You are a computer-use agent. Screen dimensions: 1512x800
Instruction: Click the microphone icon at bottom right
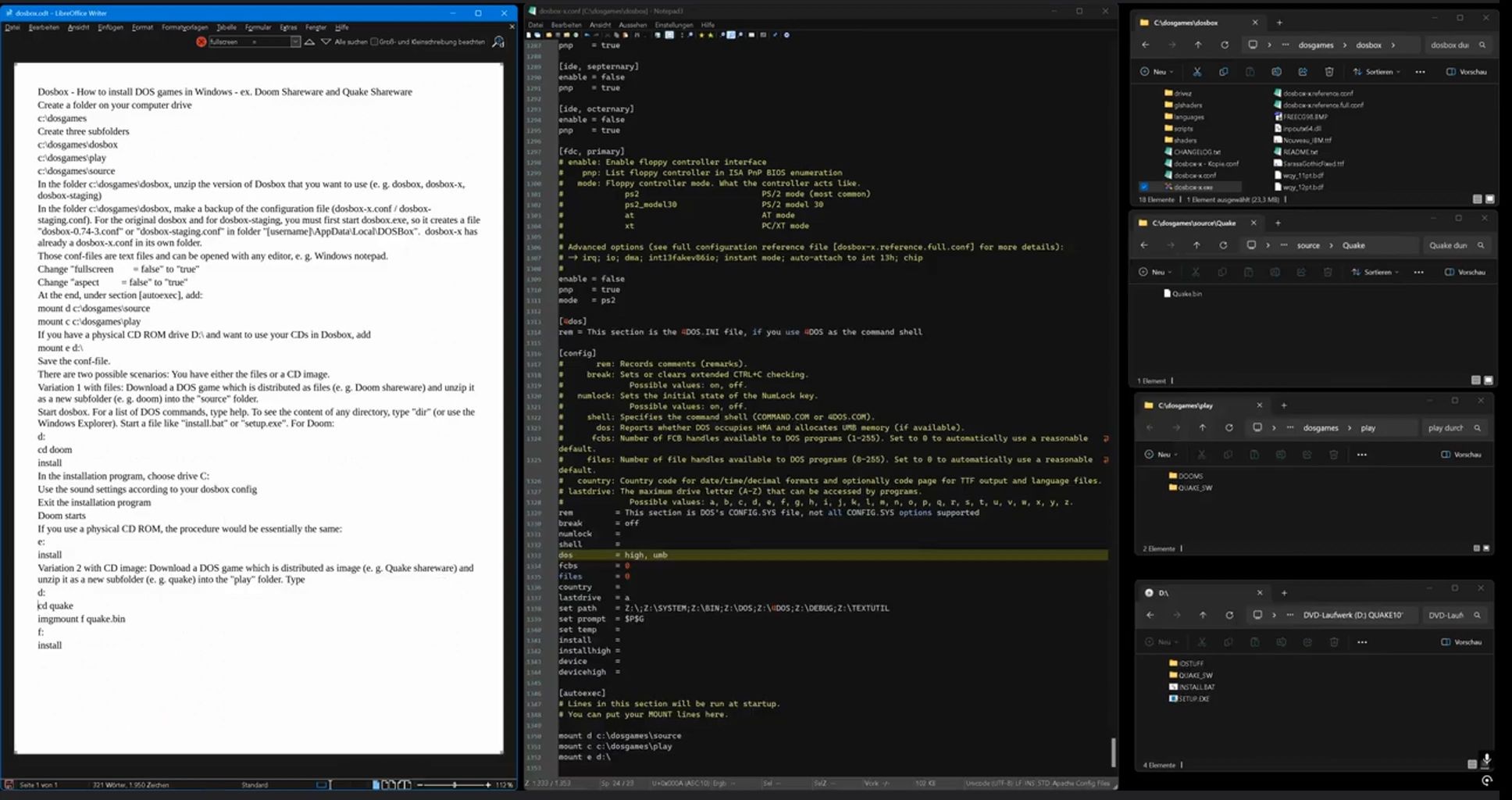point(1486,759)
